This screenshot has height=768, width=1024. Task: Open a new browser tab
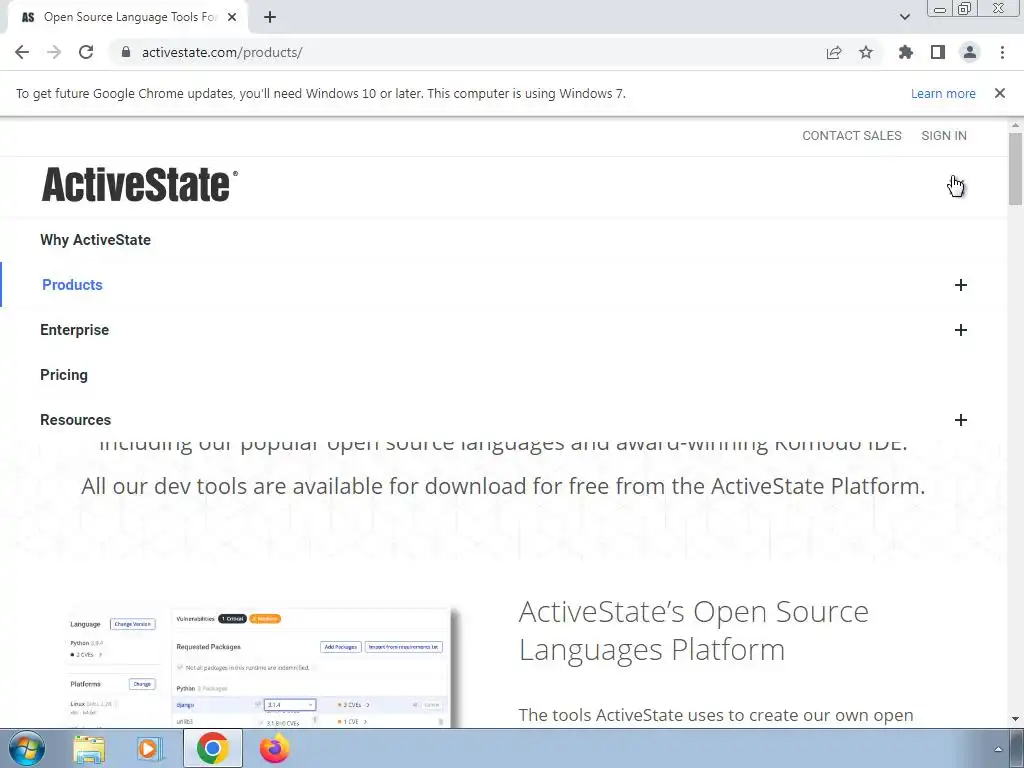point(270,17)
